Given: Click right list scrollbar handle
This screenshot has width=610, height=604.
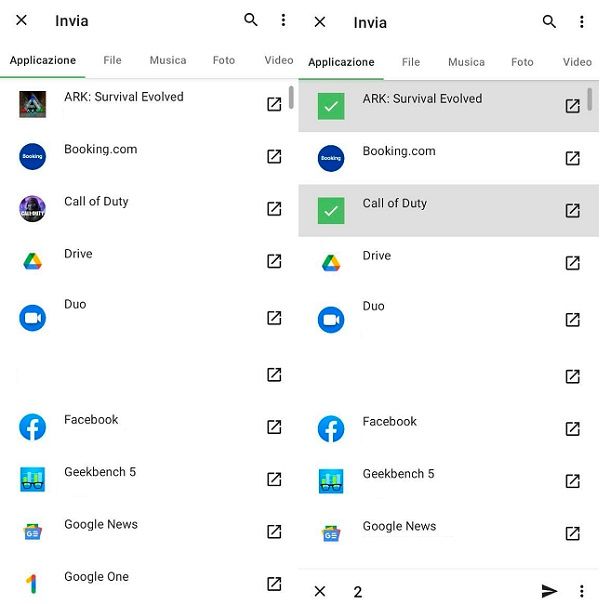Looking at the screenshot, I should point(590,100).
